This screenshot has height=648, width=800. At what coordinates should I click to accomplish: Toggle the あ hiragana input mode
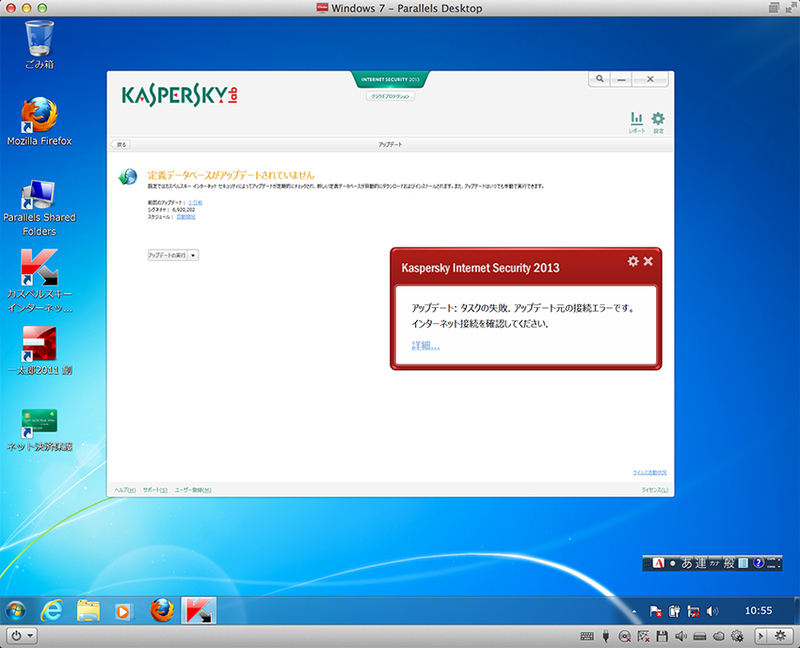pos(687,563)
